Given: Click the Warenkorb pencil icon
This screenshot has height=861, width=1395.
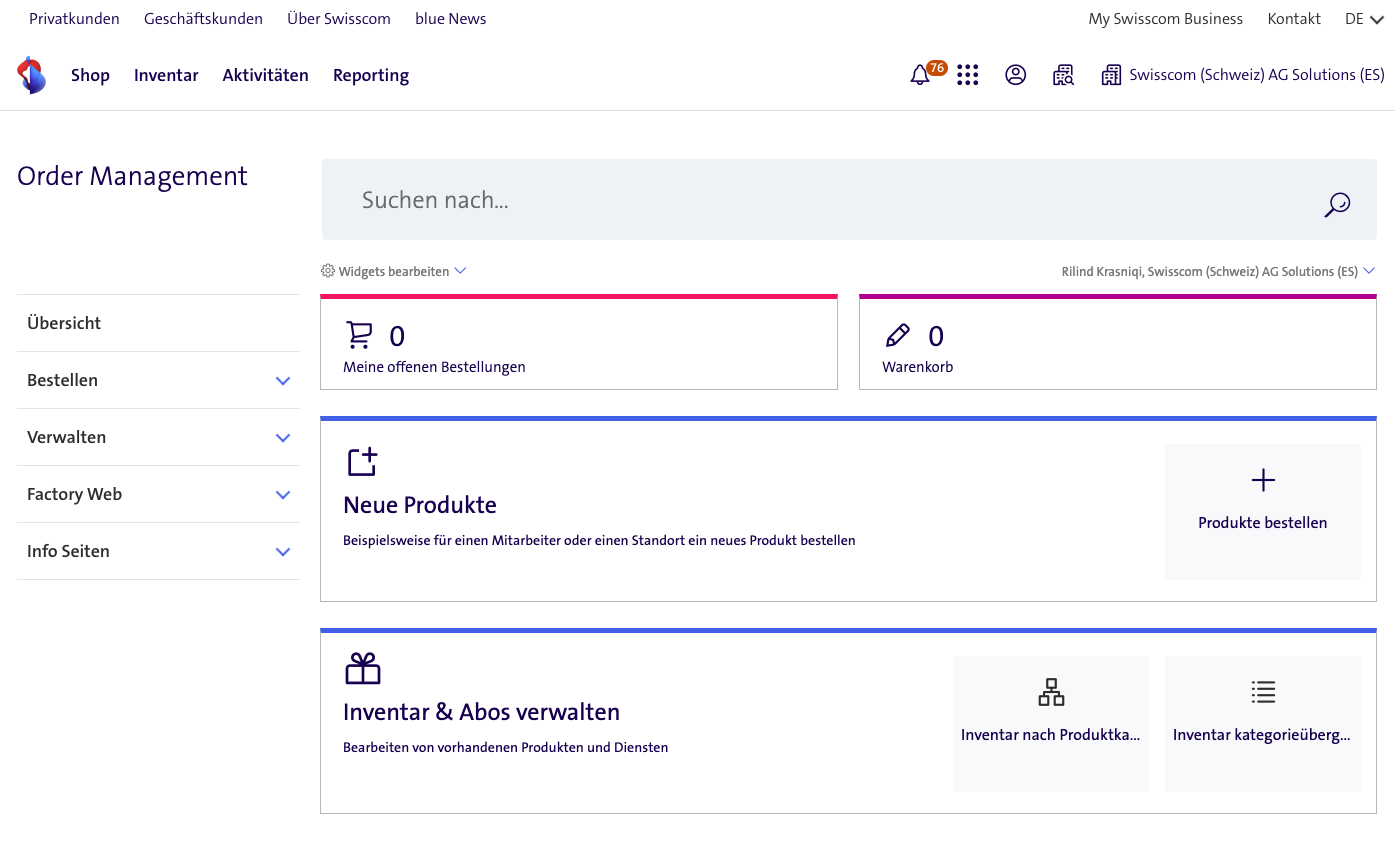Looking at the screenshot, I should click(898, 335).
